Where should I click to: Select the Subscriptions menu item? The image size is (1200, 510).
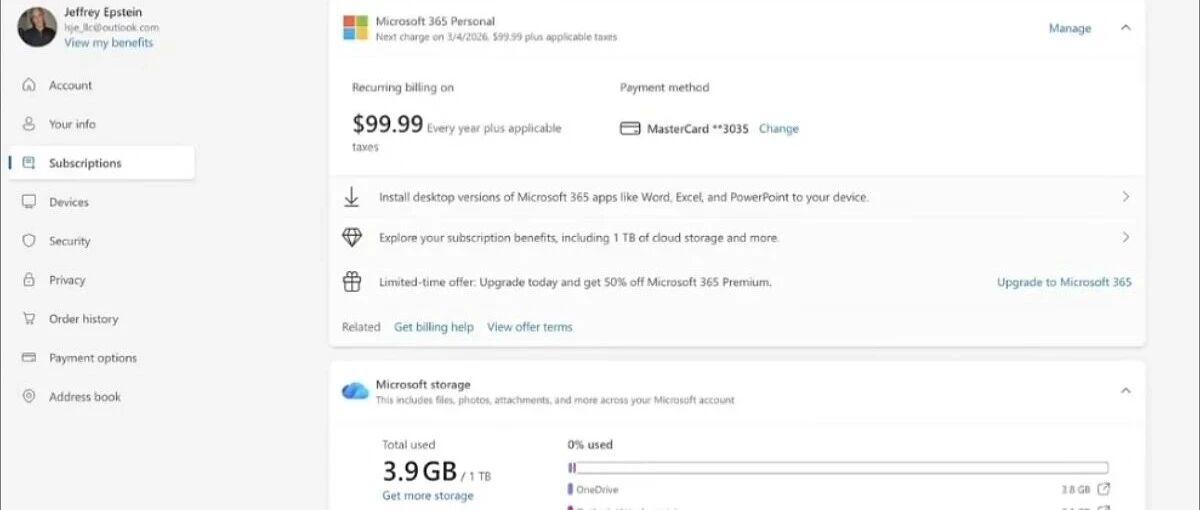101,163
